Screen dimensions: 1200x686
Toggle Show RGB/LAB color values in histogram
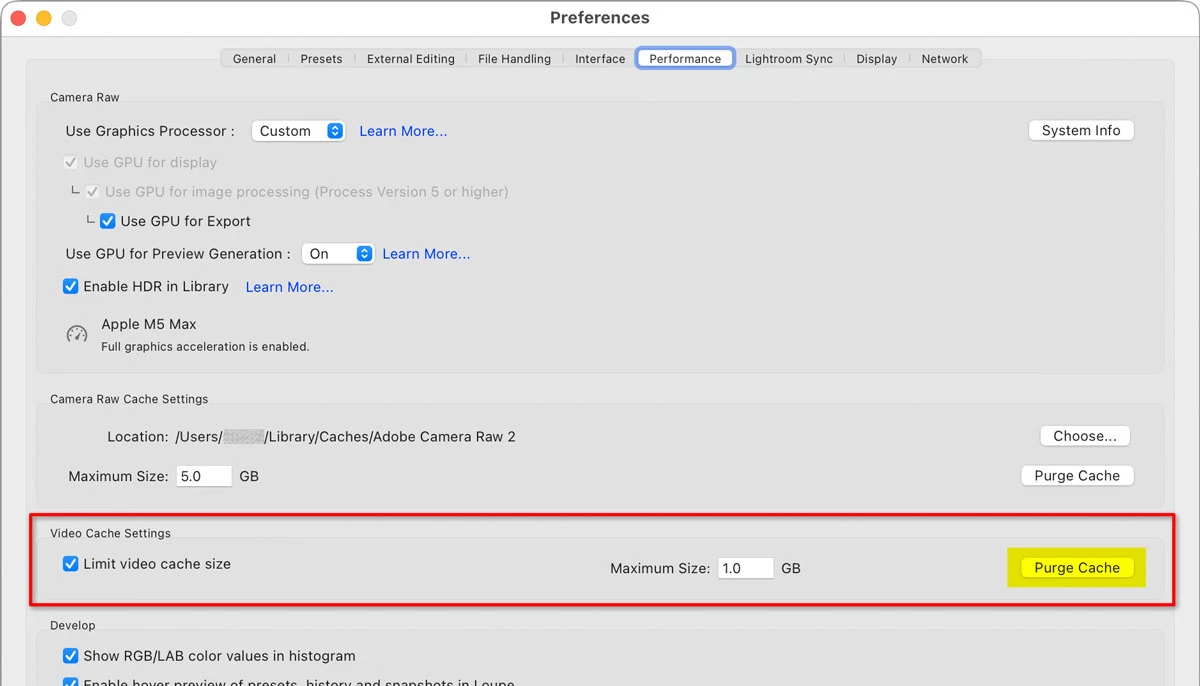70,656
